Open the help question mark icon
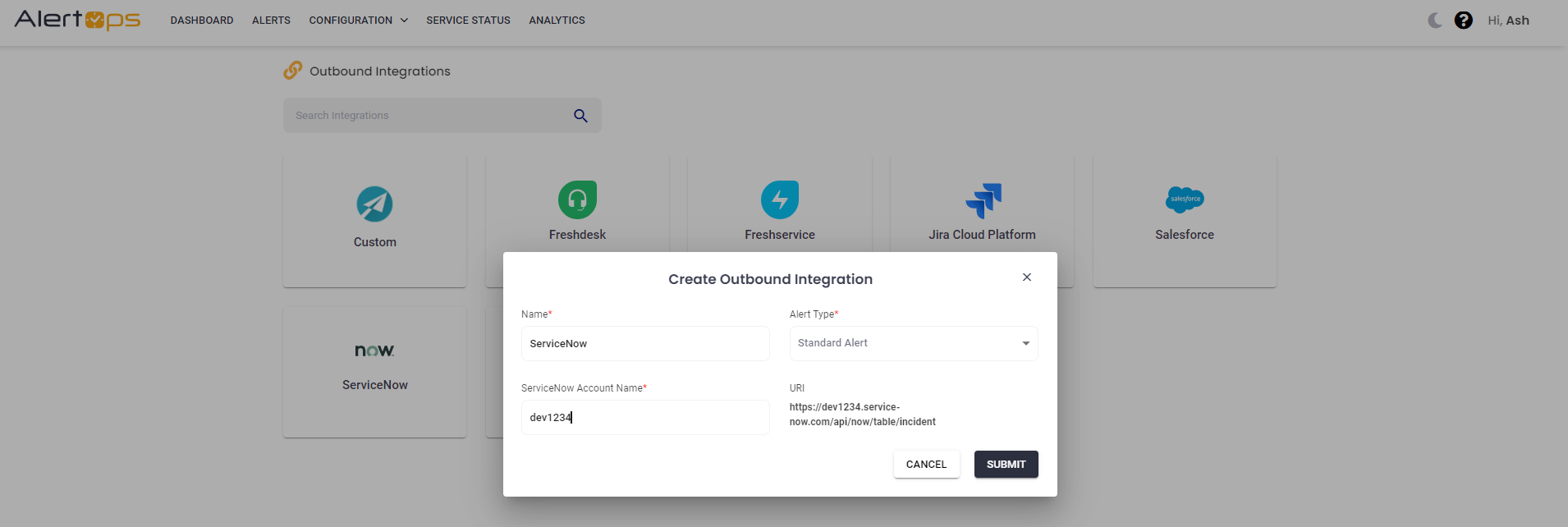The width and height of the screenshot is (1568, 527). (x=1463, y=21)
